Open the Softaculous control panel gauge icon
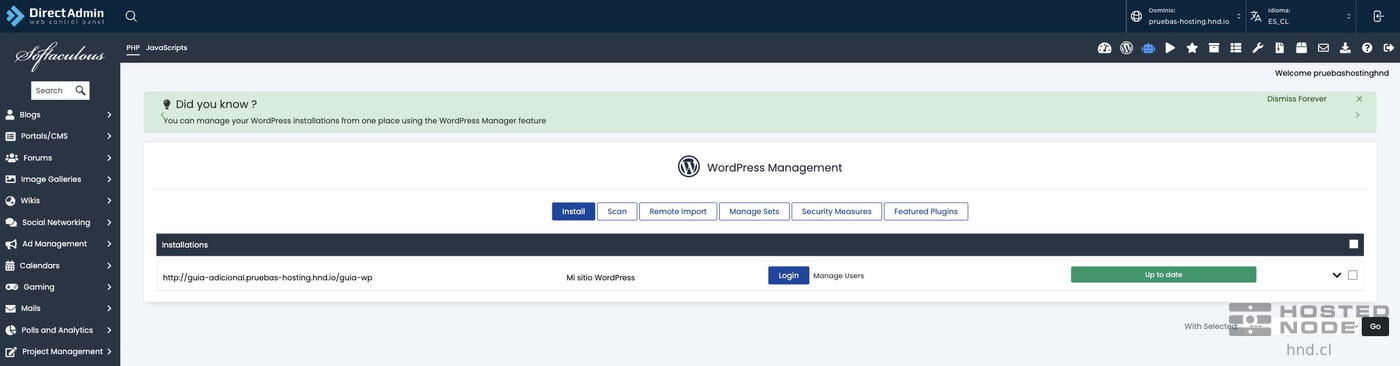1400x366 pixels. [1104, 48]
